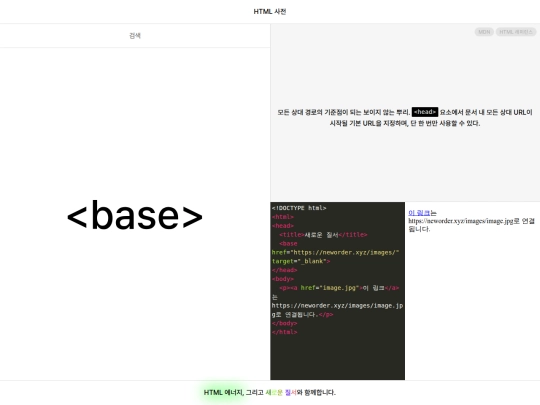Click the large <base> element heading

(x=135, y=215)
